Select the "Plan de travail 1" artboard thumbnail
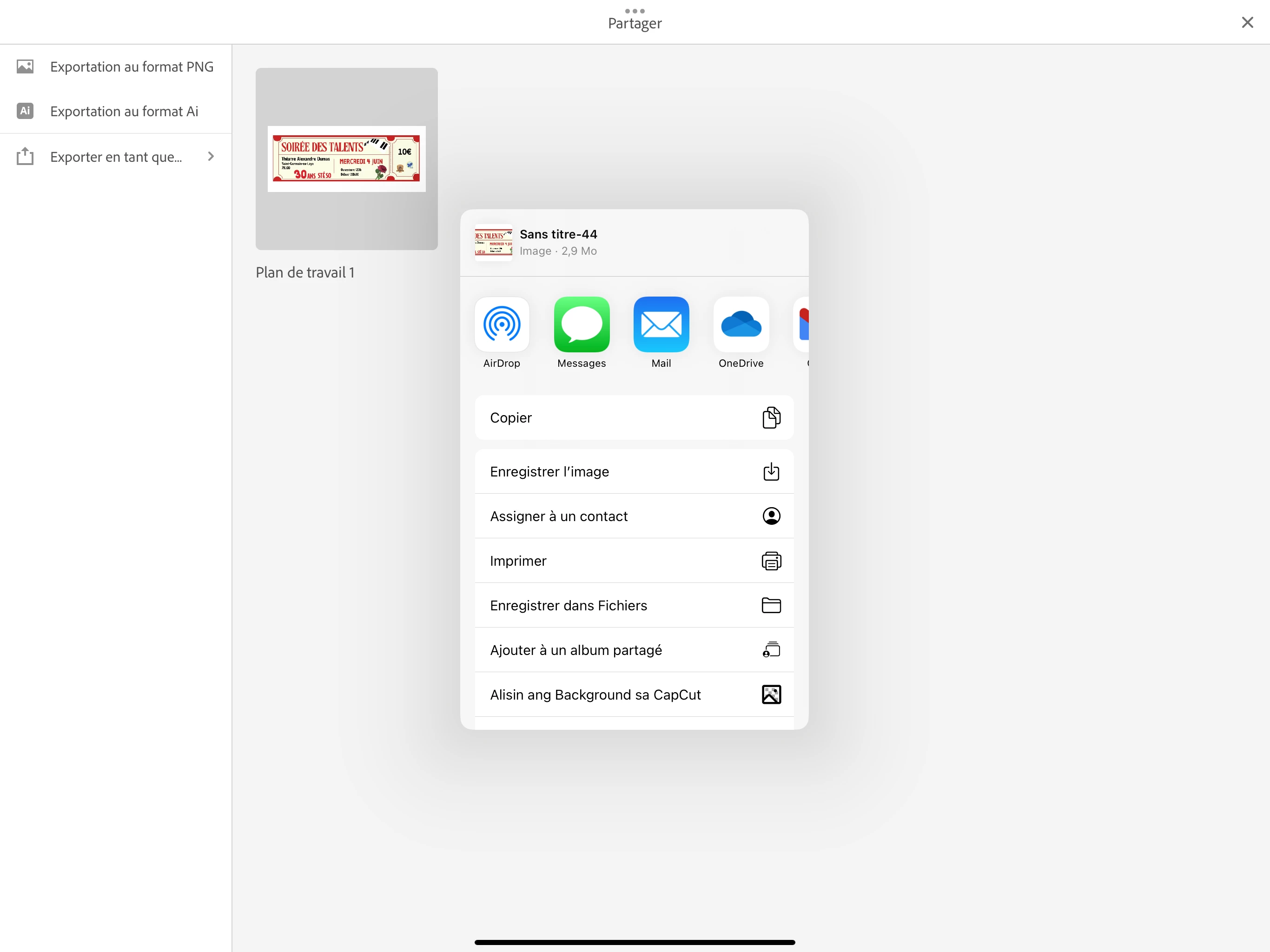 346,159
